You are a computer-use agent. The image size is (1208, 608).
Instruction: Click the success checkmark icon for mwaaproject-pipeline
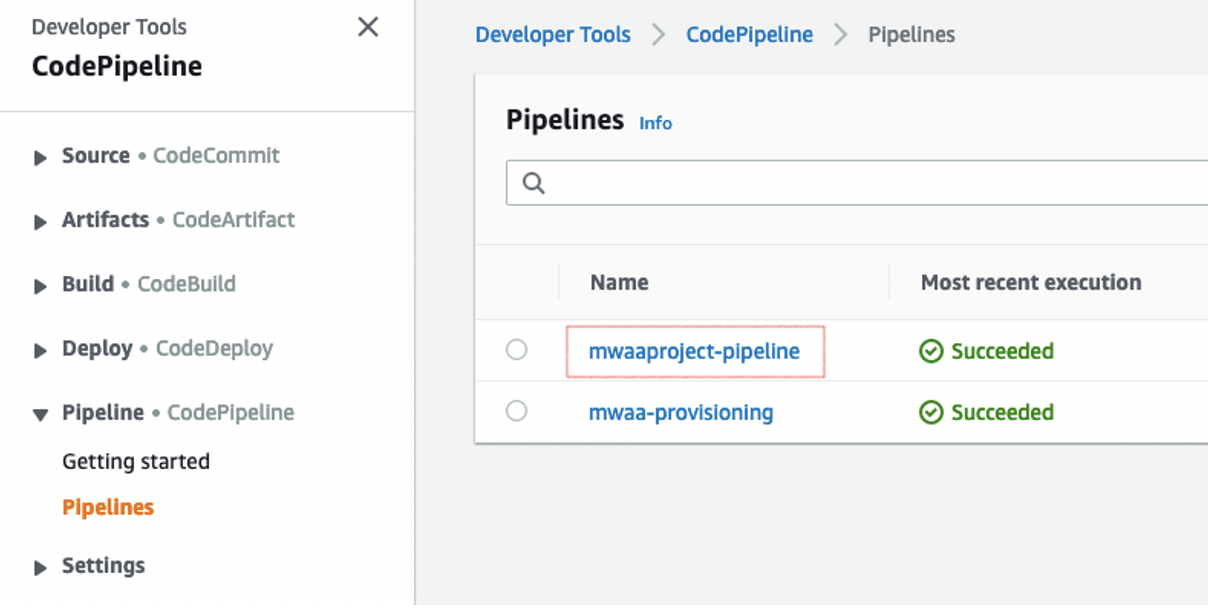(x=931, y=352)
